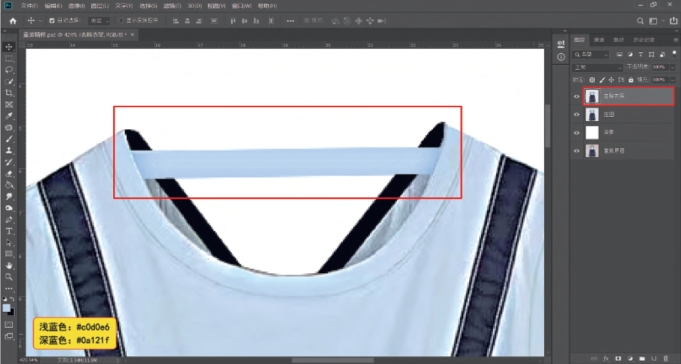This screenshot has height=364, width=681.
Task: Open the Opacity slider dropdown arrow
Action: pyautogui.click(x=673, y=67)
